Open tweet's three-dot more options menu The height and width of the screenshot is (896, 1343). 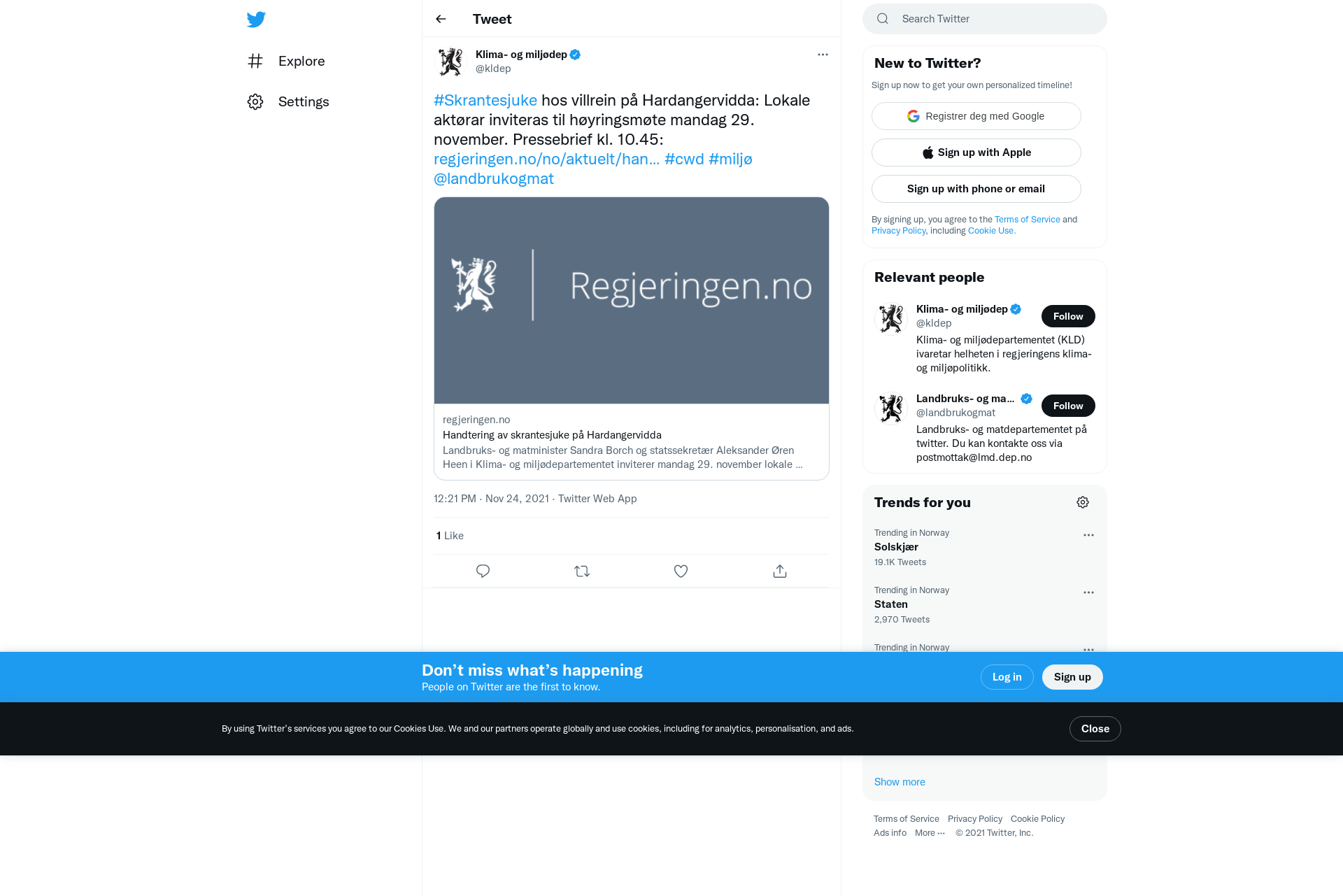click(x=823, y=55)
